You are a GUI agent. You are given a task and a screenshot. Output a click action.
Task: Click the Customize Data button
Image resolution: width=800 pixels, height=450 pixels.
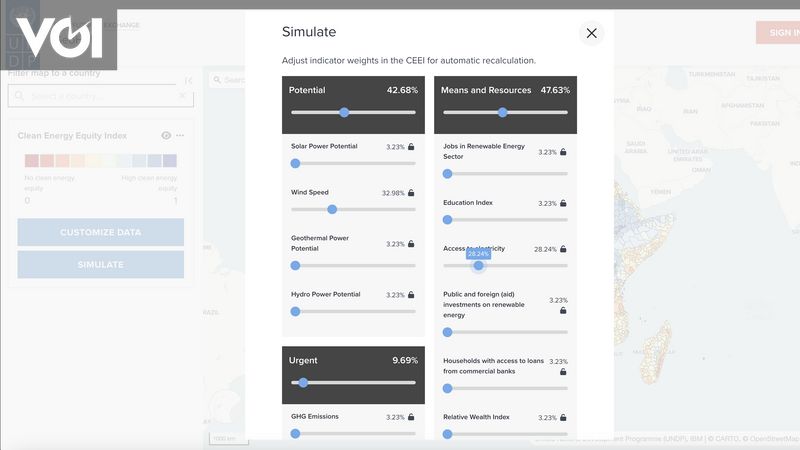101,232
